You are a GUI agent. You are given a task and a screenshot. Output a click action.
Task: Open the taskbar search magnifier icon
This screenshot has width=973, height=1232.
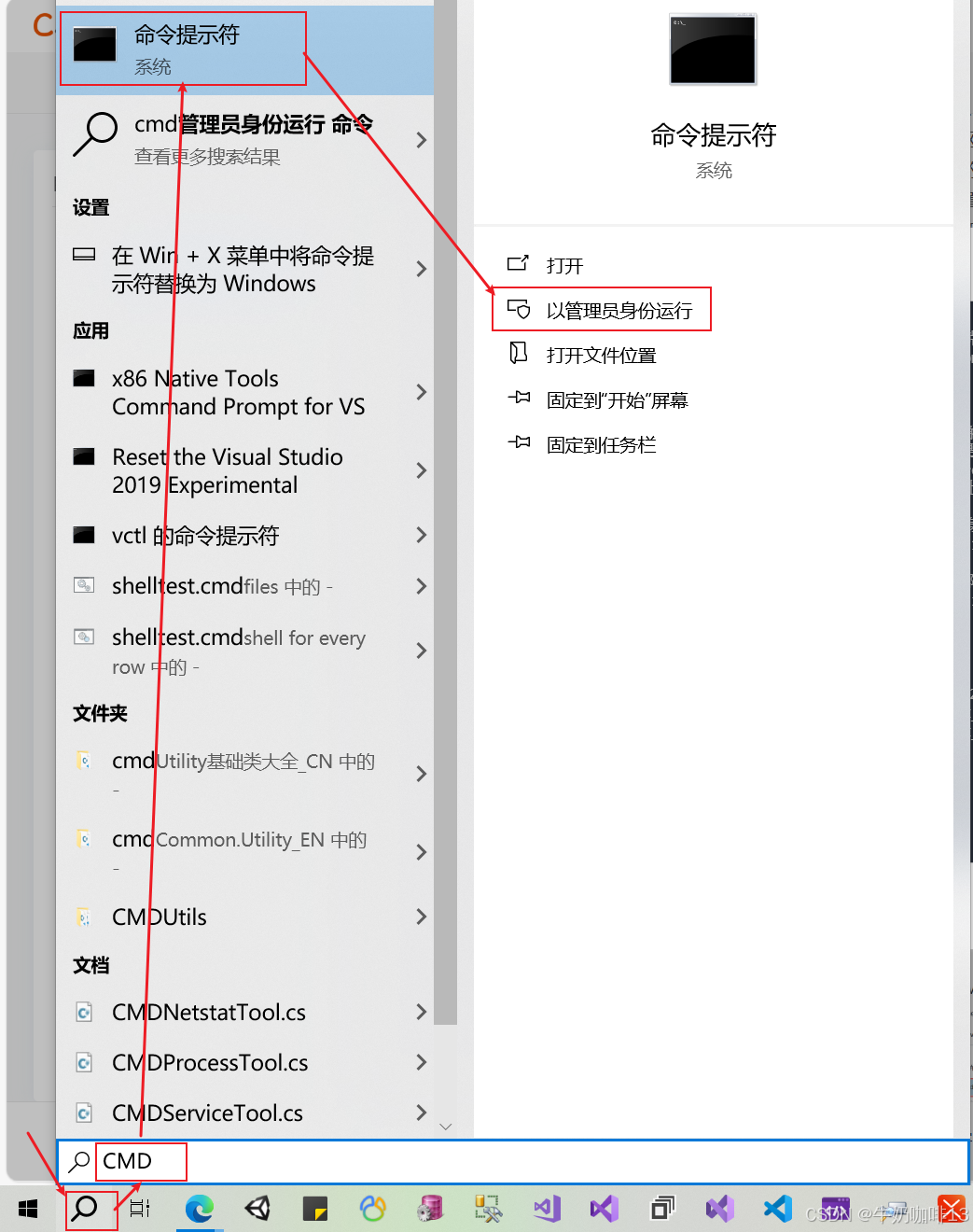(85, 1209)
